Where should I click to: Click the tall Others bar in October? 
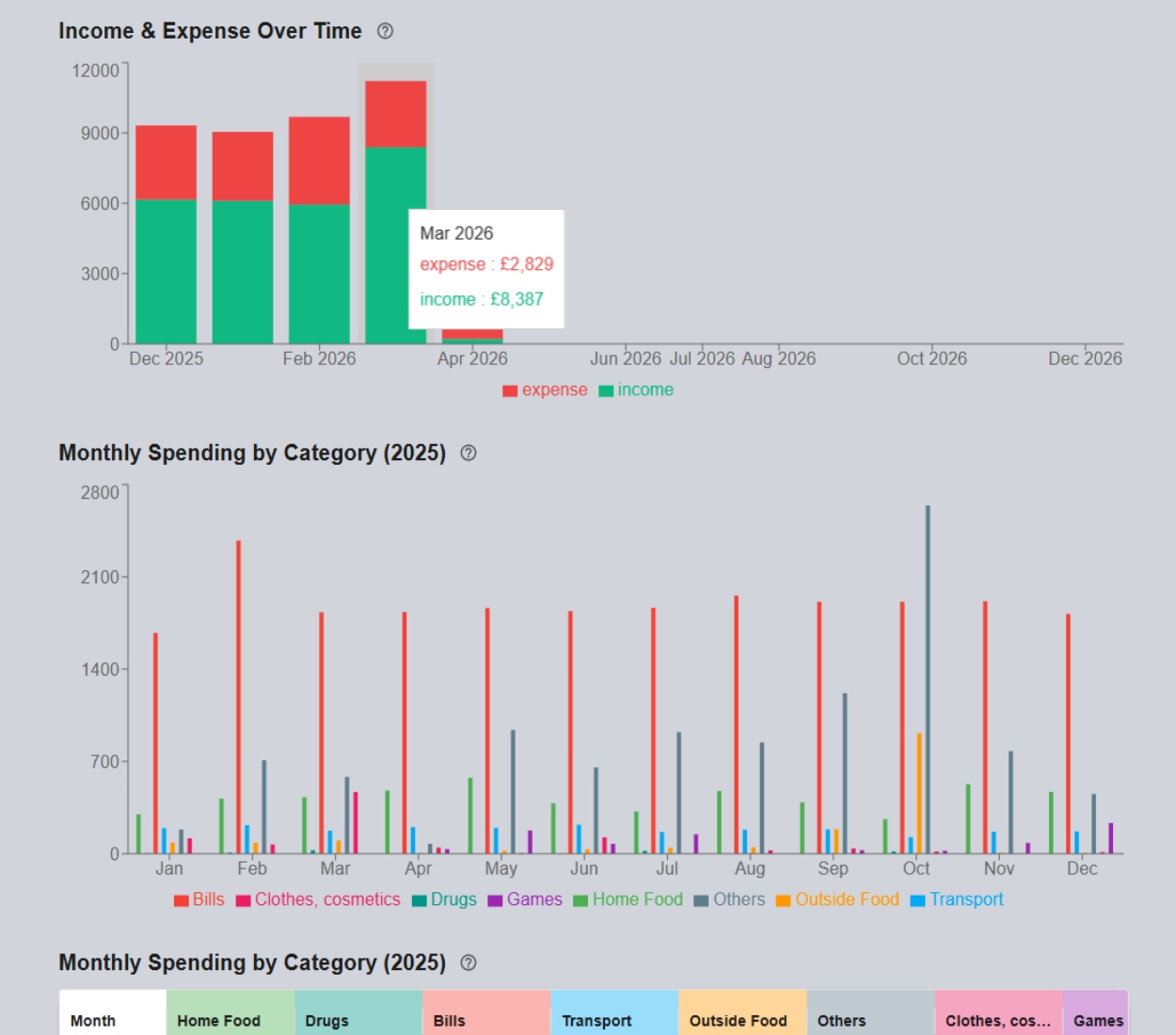[x=928, y=679]
